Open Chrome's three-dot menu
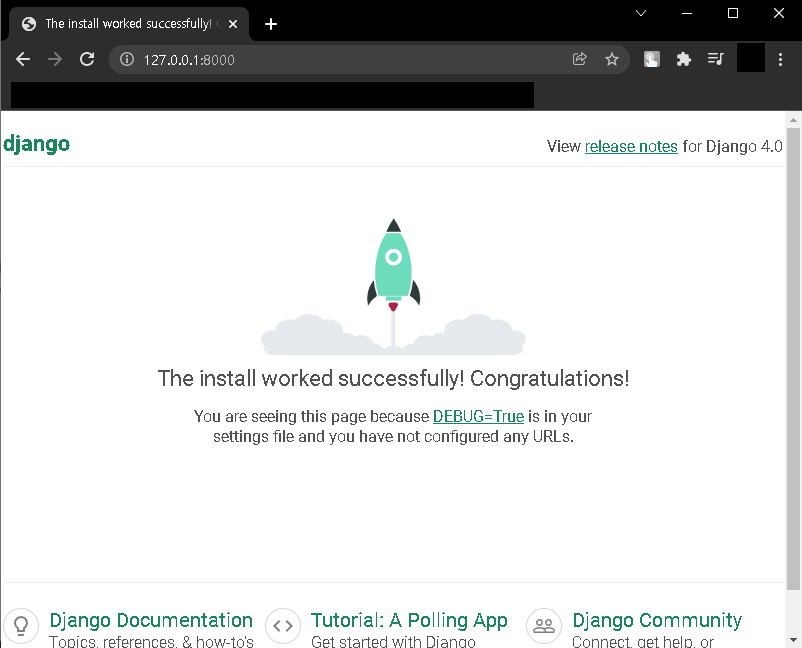 click(780, 59)
